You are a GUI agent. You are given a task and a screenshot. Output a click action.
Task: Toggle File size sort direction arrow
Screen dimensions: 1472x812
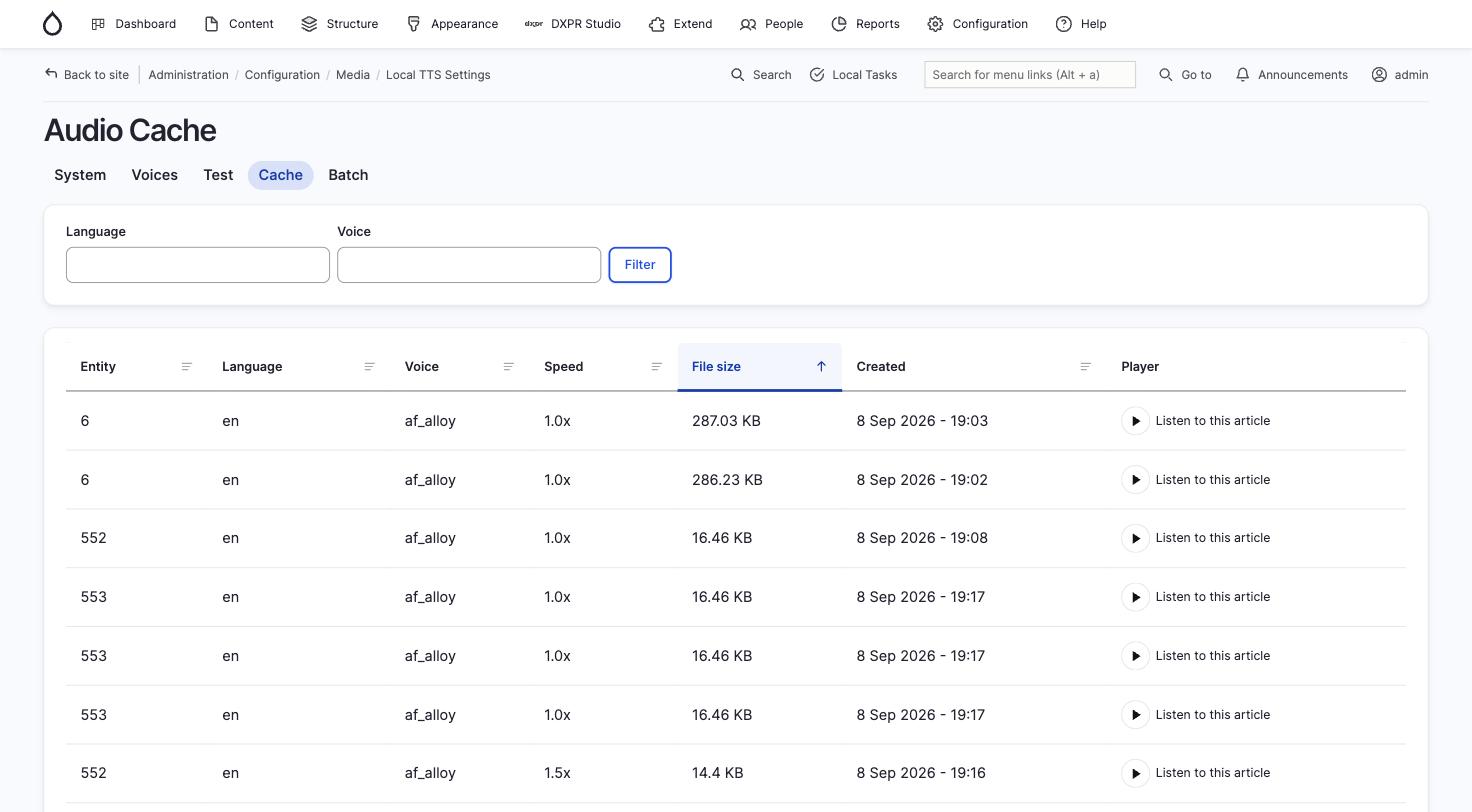(821, 367)
